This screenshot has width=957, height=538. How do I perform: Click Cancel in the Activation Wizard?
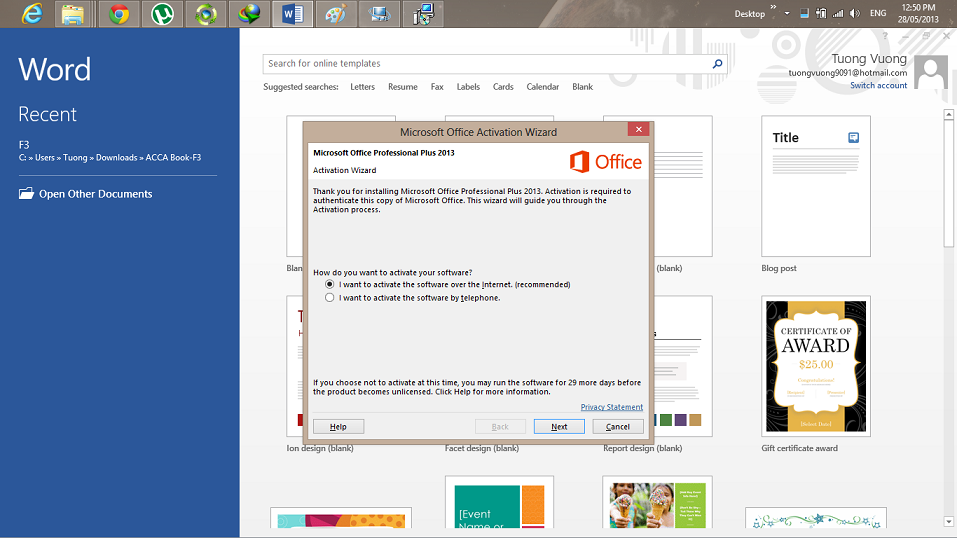click(618, 426)
